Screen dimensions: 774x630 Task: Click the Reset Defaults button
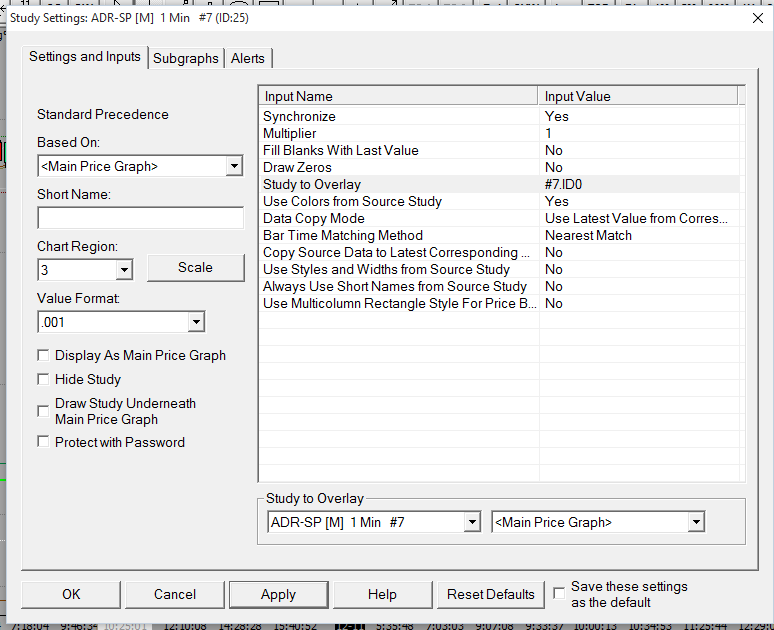coord(491,594)
